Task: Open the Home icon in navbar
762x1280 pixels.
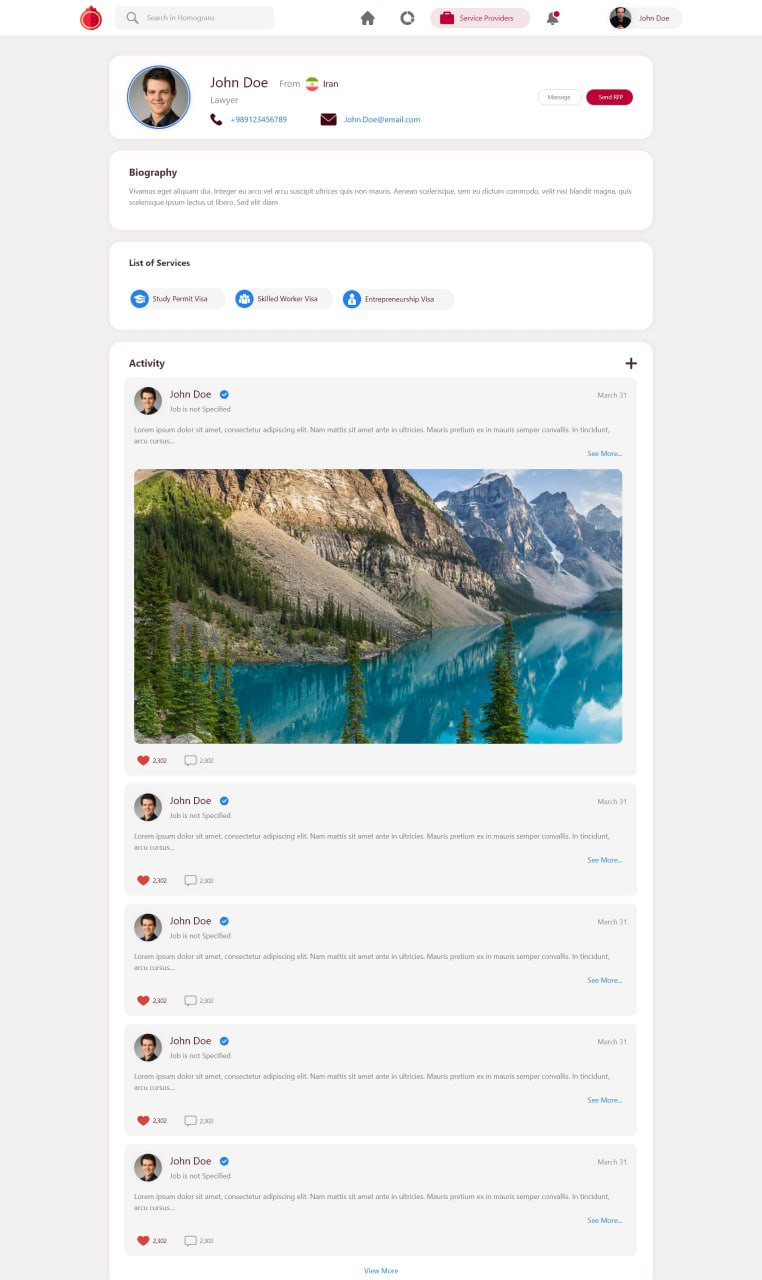Action: 367,18
